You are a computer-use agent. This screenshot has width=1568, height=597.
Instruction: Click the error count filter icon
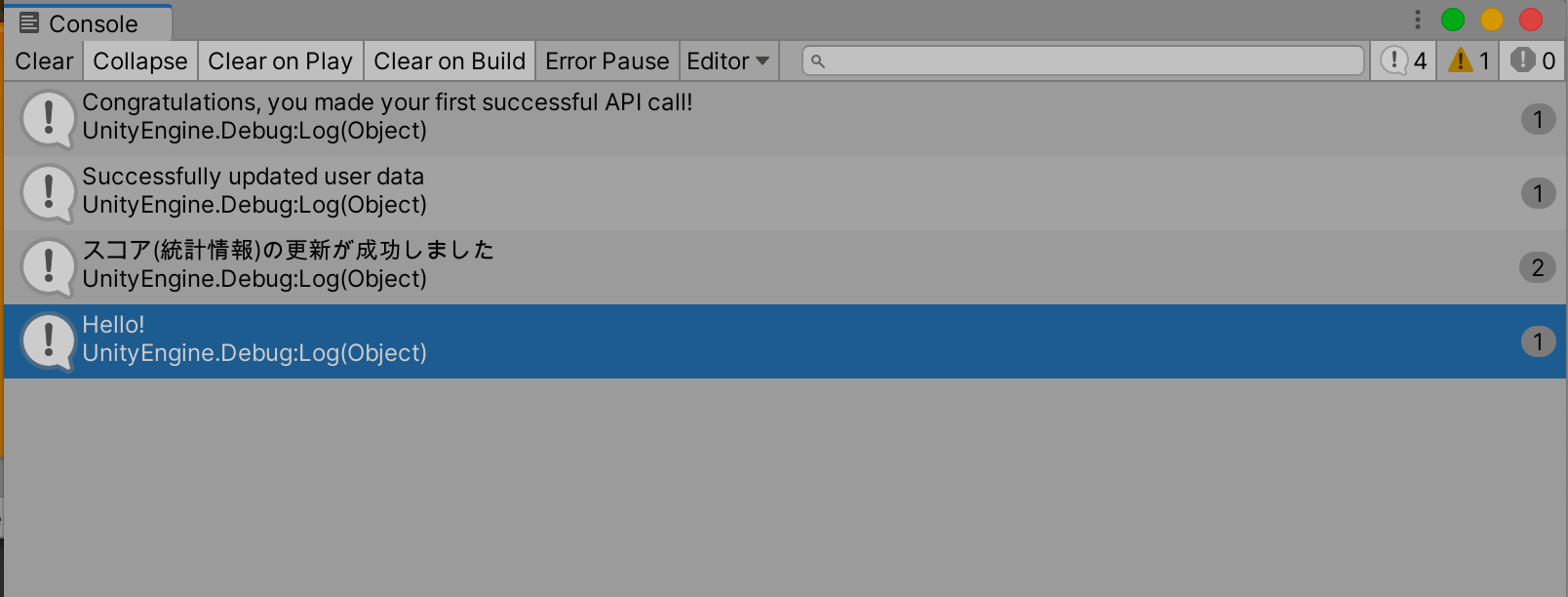(x=1522, y=60)
